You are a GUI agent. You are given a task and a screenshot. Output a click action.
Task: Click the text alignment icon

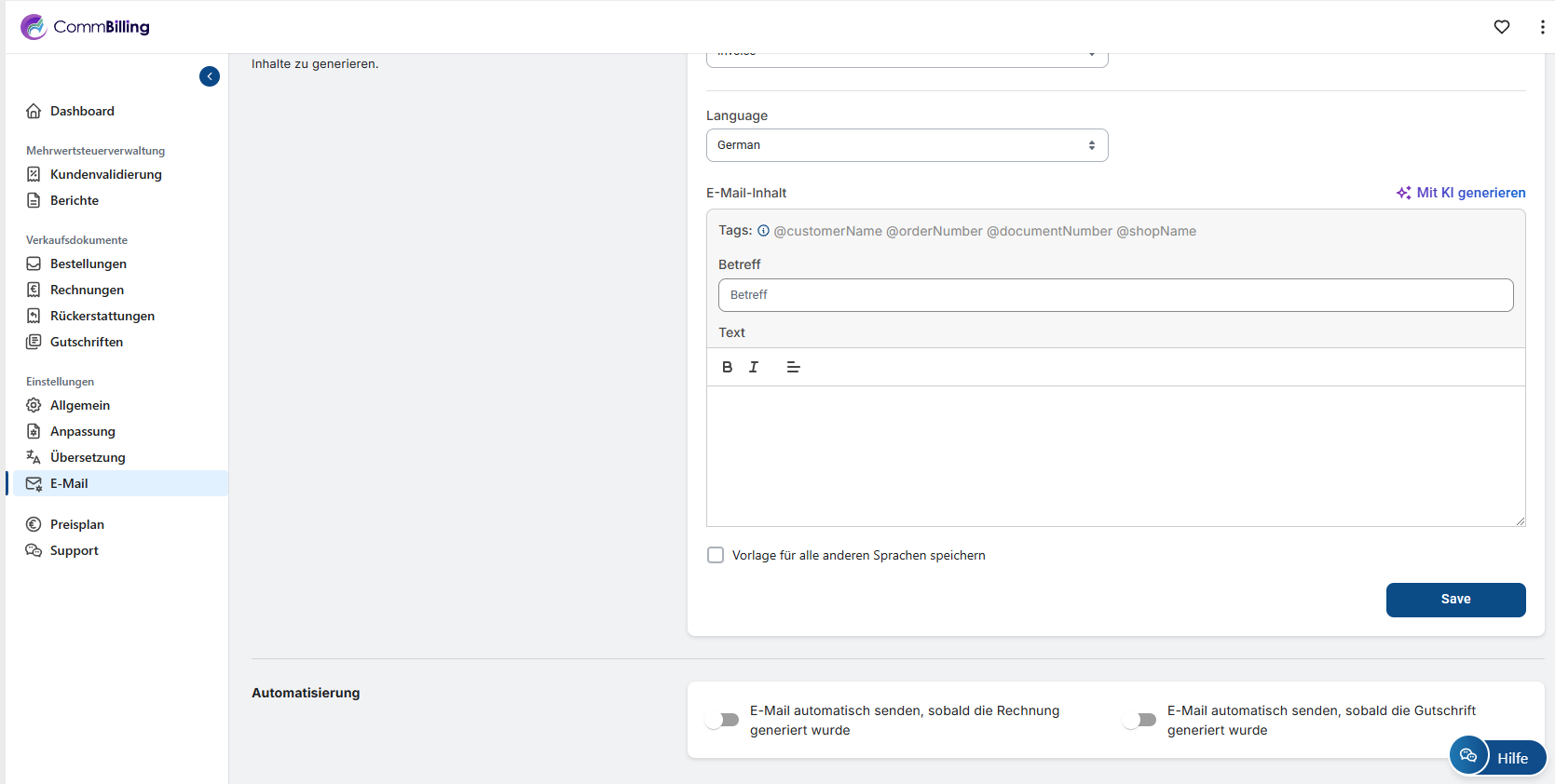(x=793, y=367)
